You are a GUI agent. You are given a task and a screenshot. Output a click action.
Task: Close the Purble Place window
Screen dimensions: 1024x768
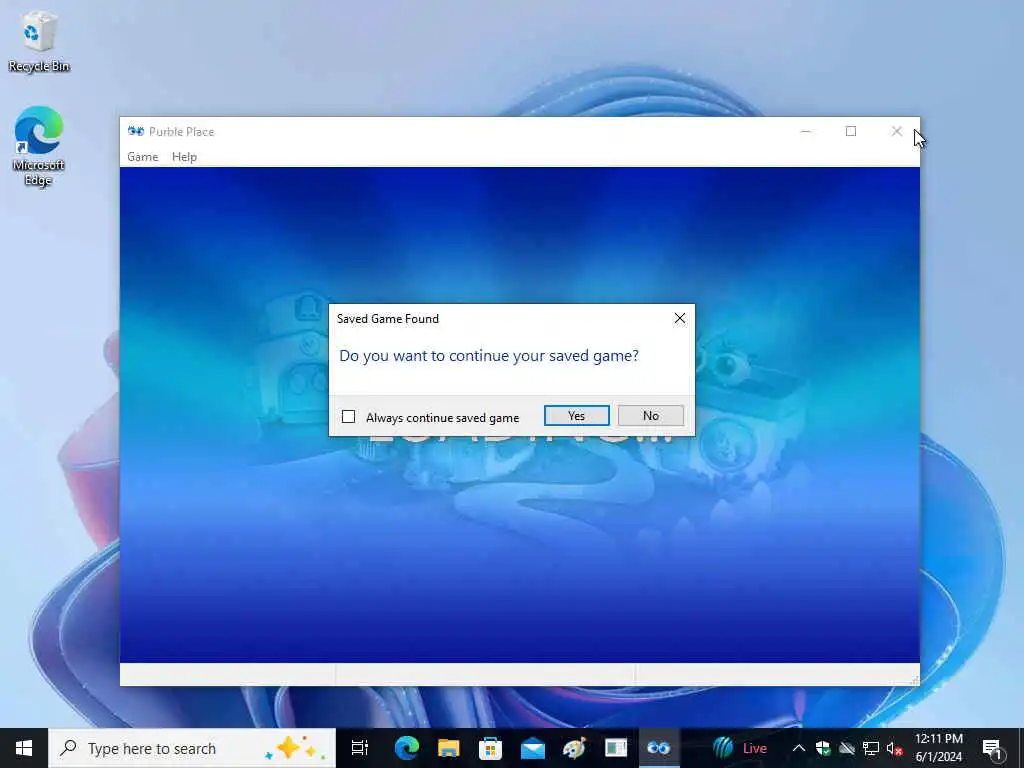click(x=897, y=131)
